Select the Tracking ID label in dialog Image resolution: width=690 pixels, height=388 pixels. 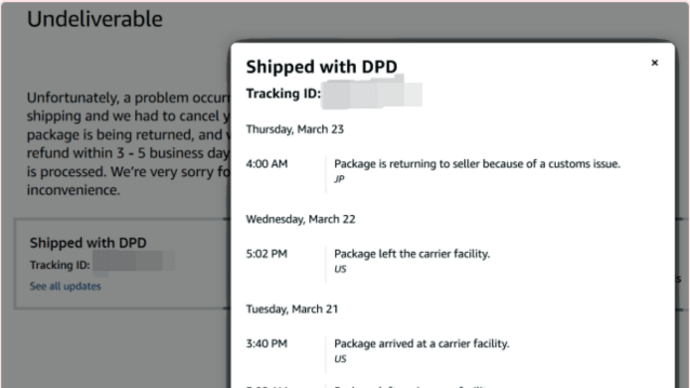(x=283, y=94)
